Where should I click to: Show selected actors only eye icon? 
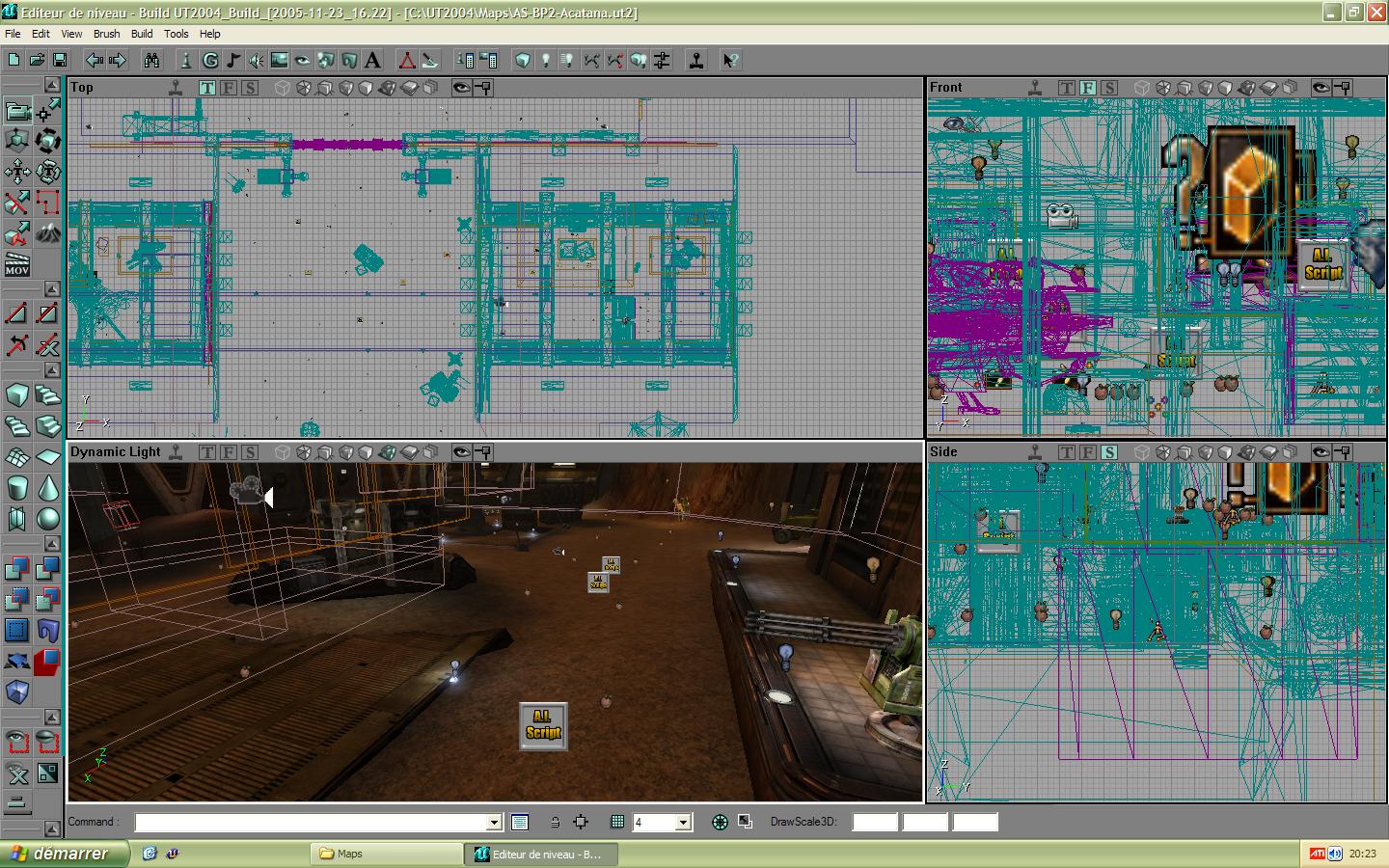click(x=17, y=742)
